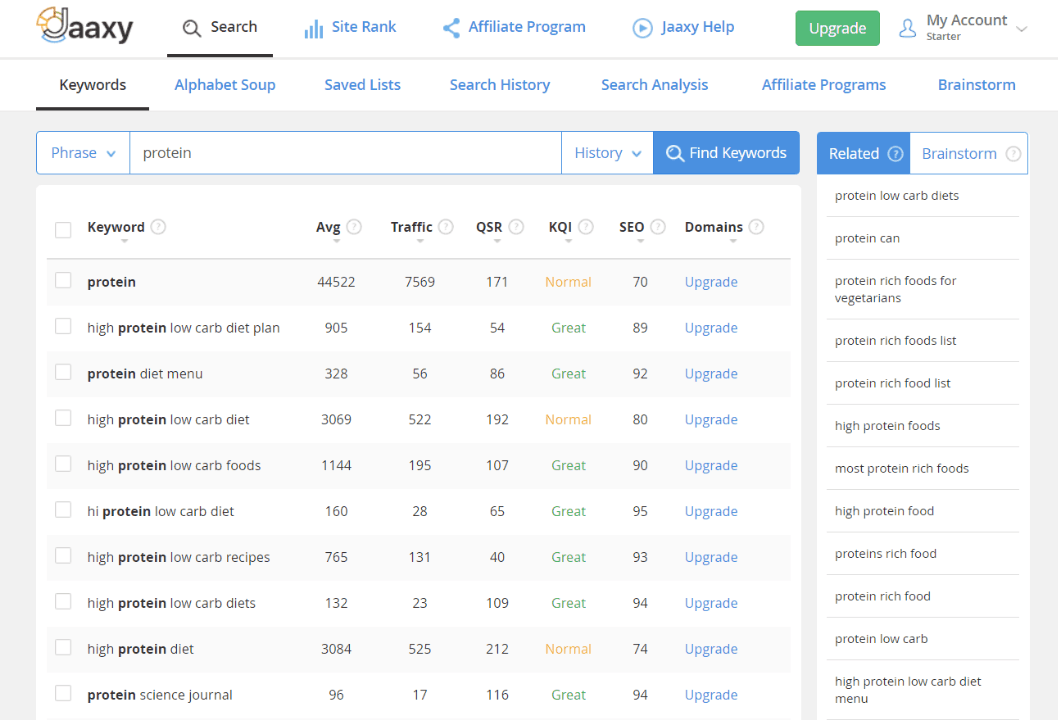Open the Phrase dropdown
The height and width of the screenshot is (720, 1058).
pos(83,153)
